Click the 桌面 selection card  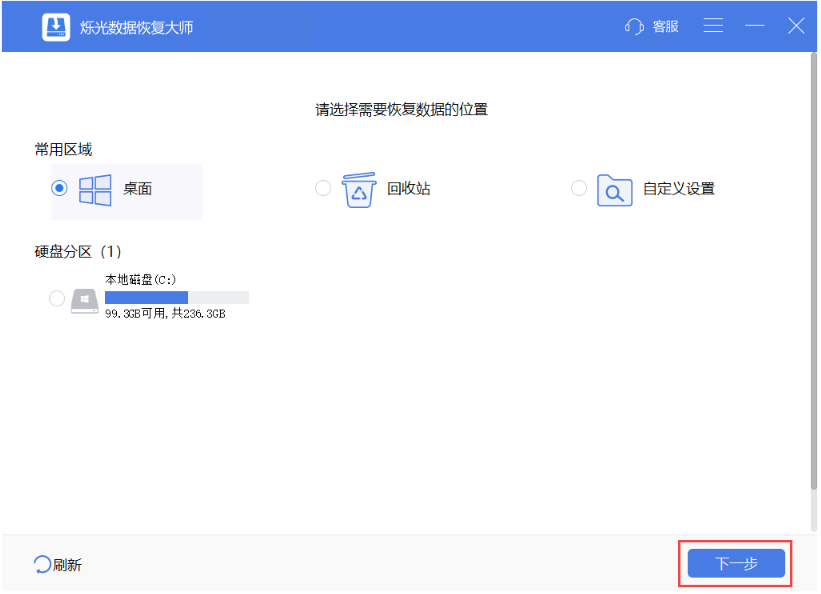127,191
